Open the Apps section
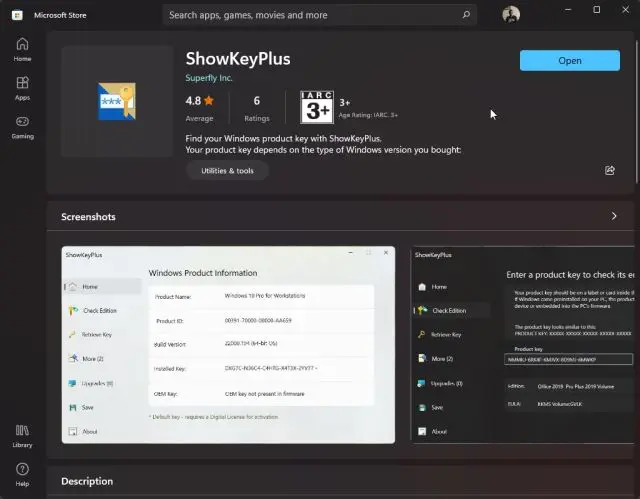The height and width of the screenshot is (499, 640). pyautogui.click(x=22, y=88)
